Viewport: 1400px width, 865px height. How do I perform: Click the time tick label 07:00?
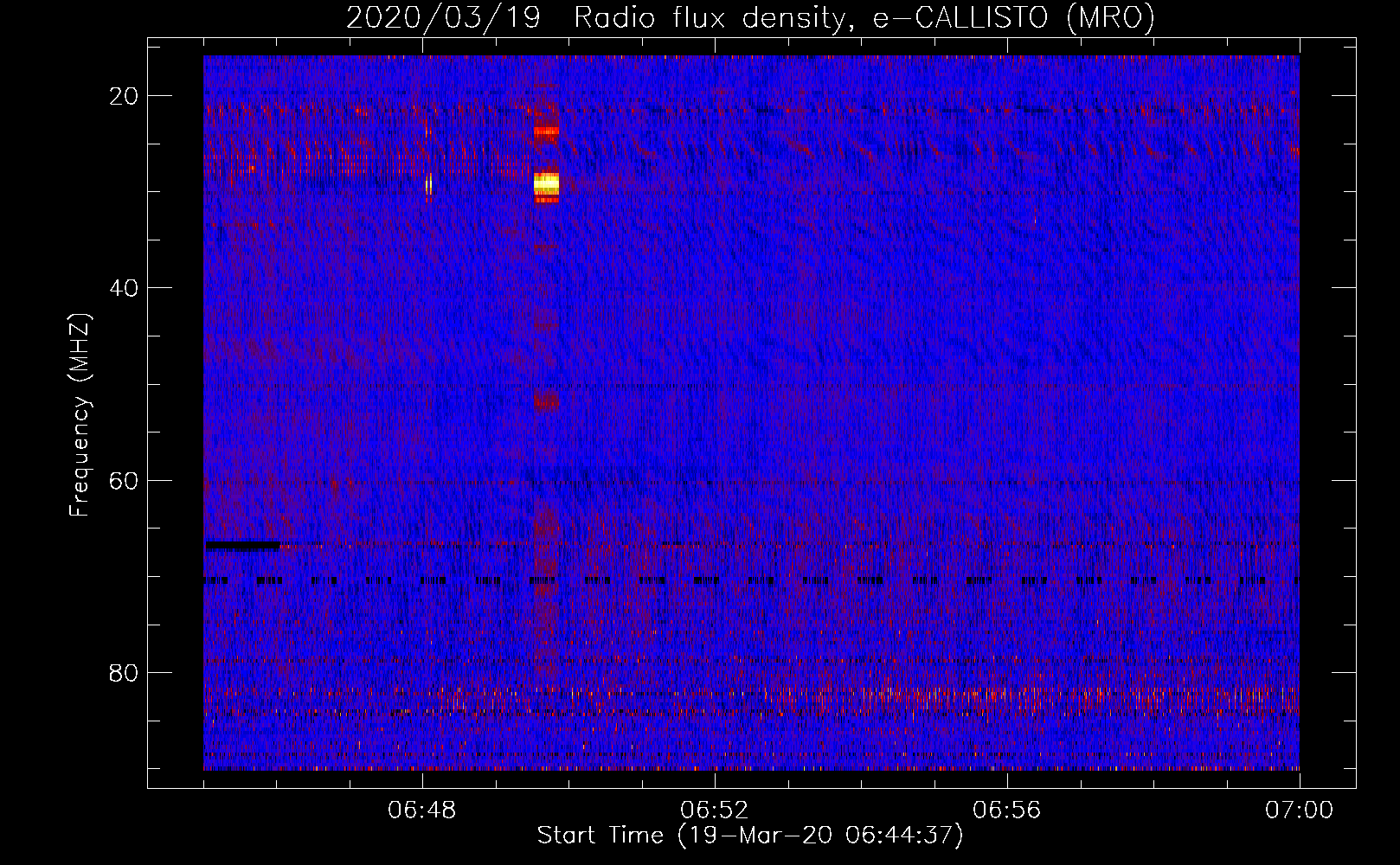coord(1299,811)
